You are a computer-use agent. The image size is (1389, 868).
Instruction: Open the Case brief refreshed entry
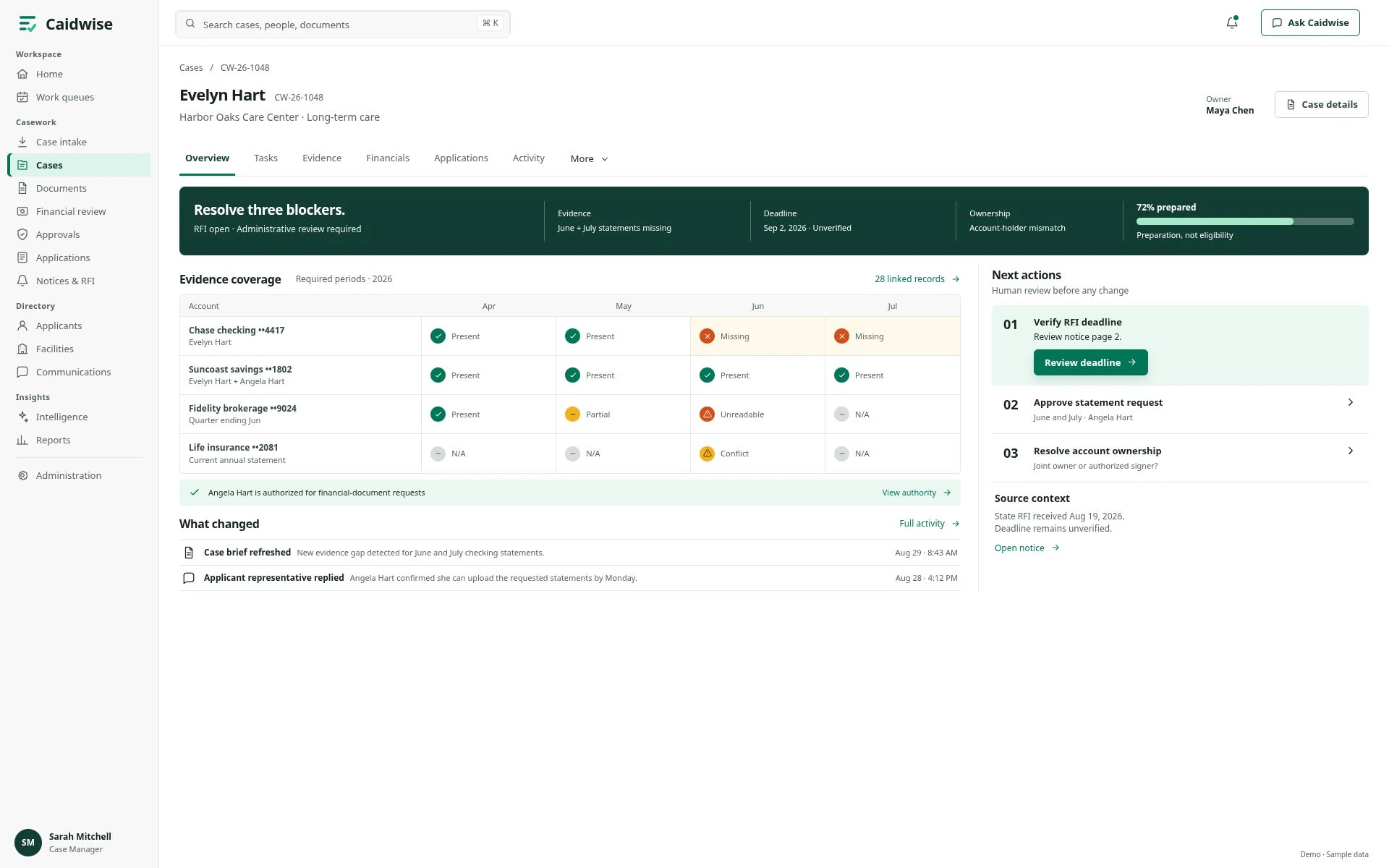pyautogui.click(x=570, y=553)
